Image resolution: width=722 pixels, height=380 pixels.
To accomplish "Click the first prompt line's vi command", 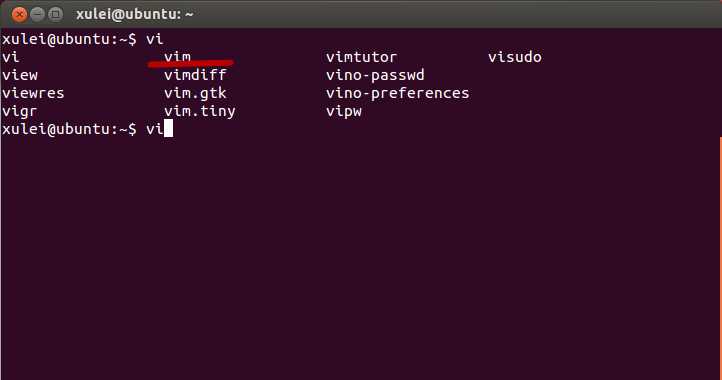I will [x=155, y=39].
